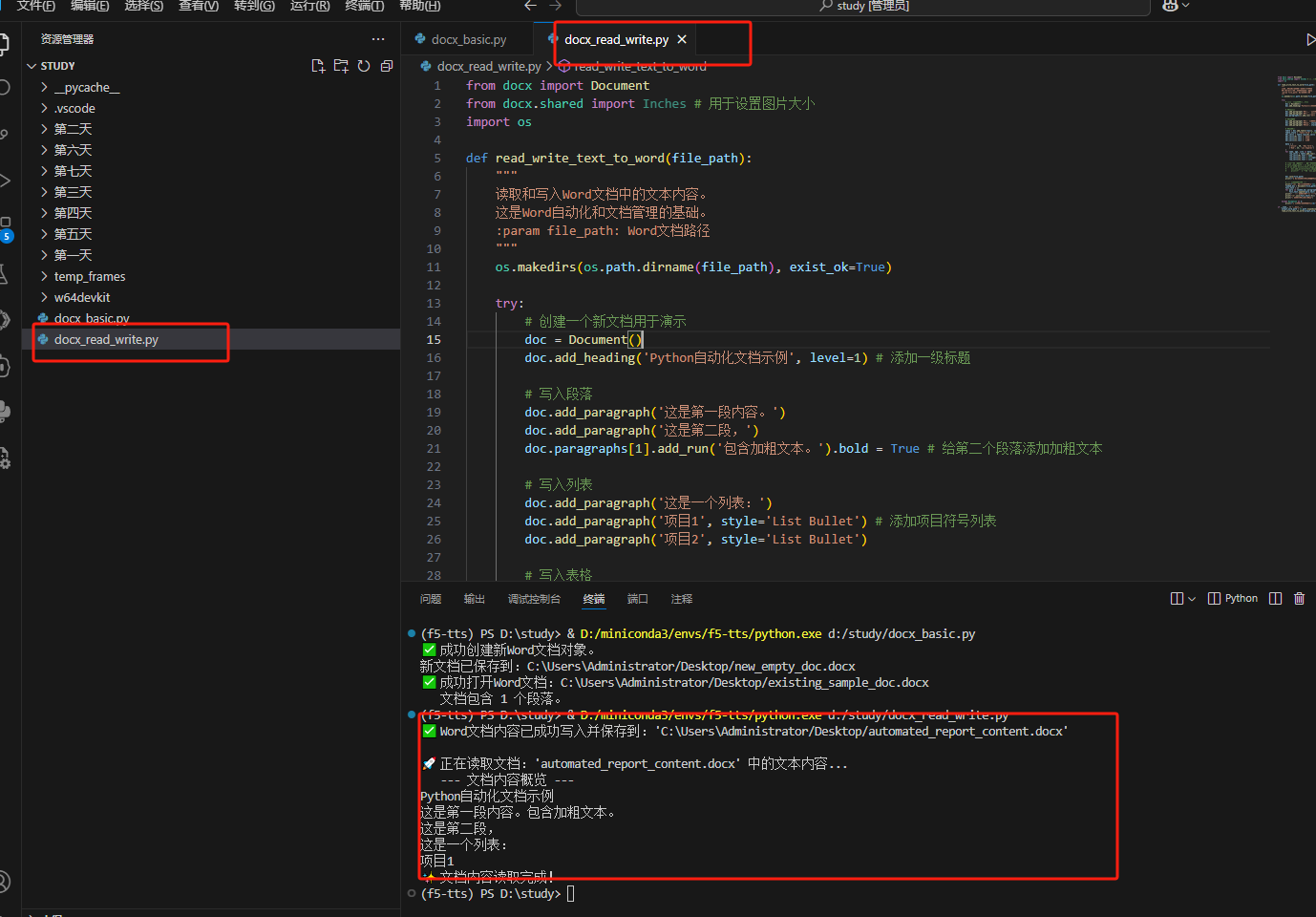
Task: Collapse all folders in explorer
Action: [x=387, y=66]
